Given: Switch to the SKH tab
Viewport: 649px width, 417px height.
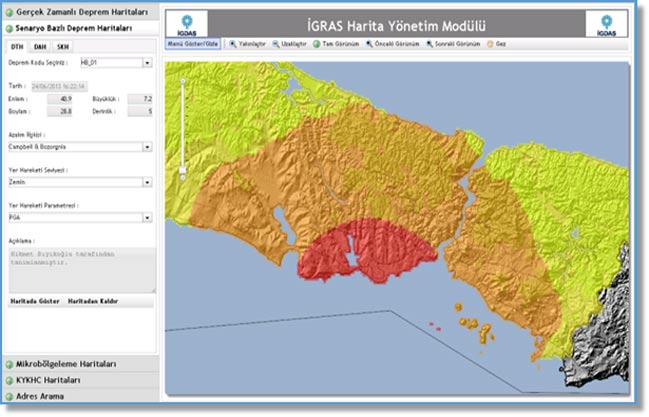Looking at the screenshot, I should (62, 46).
